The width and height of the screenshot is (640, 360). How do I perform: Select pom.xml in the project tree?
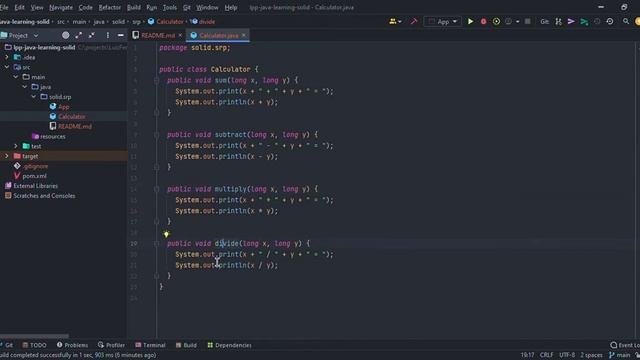click(34, 176)
